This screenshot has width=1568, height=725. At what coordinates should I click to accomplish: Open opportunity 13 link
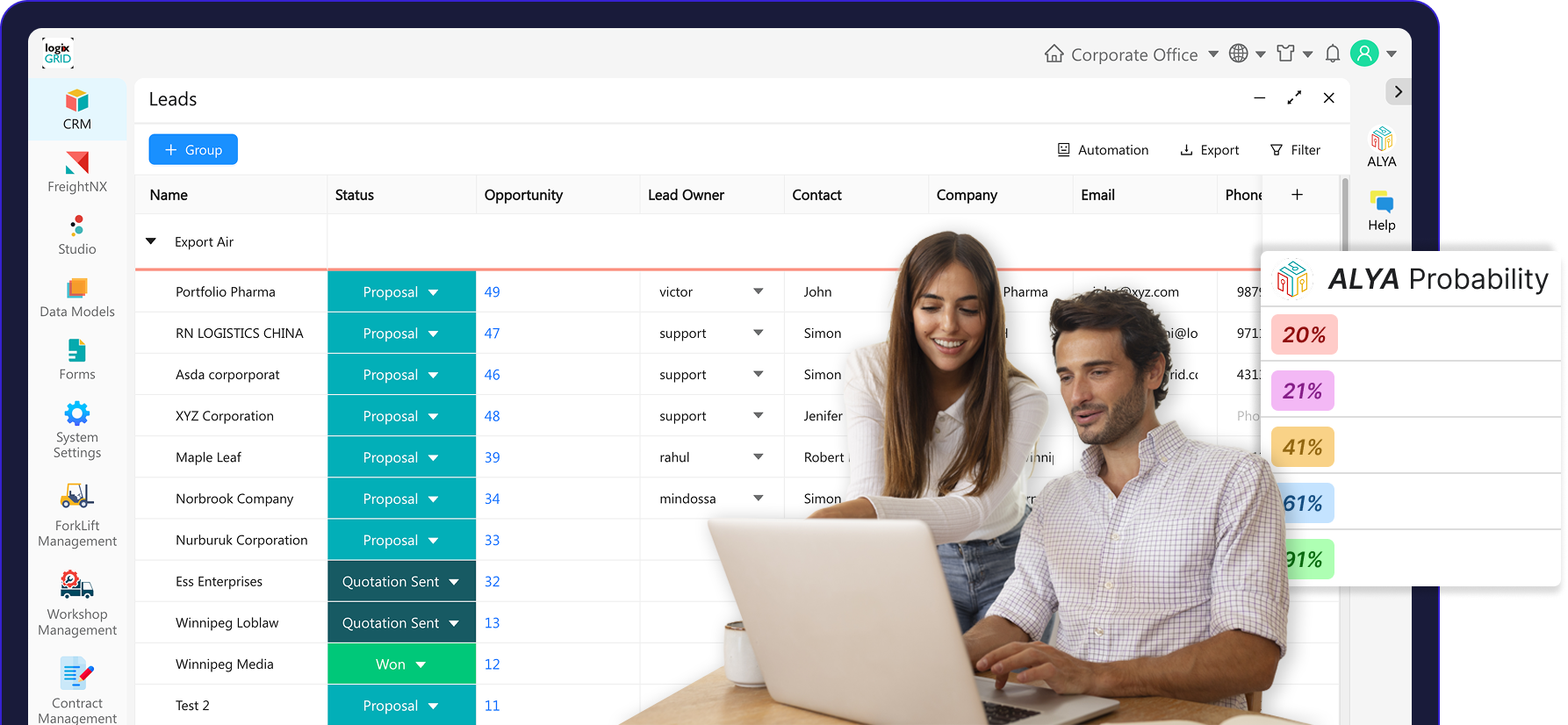point(493,623)
